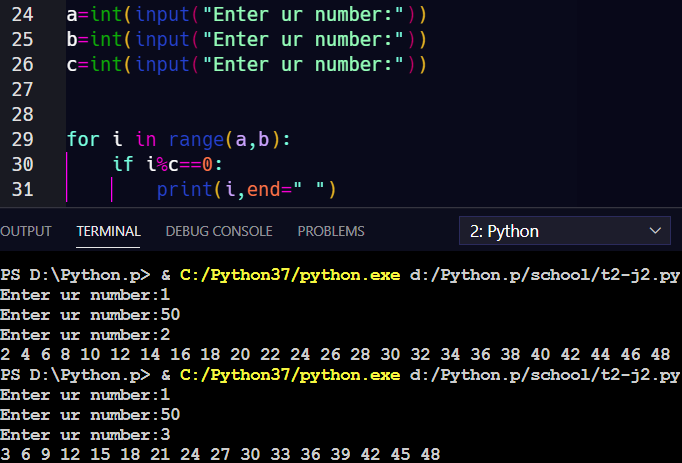Open the DEBUG CONSOLE tab
This screenshot has height=463, width=682.
pos(219,231)
